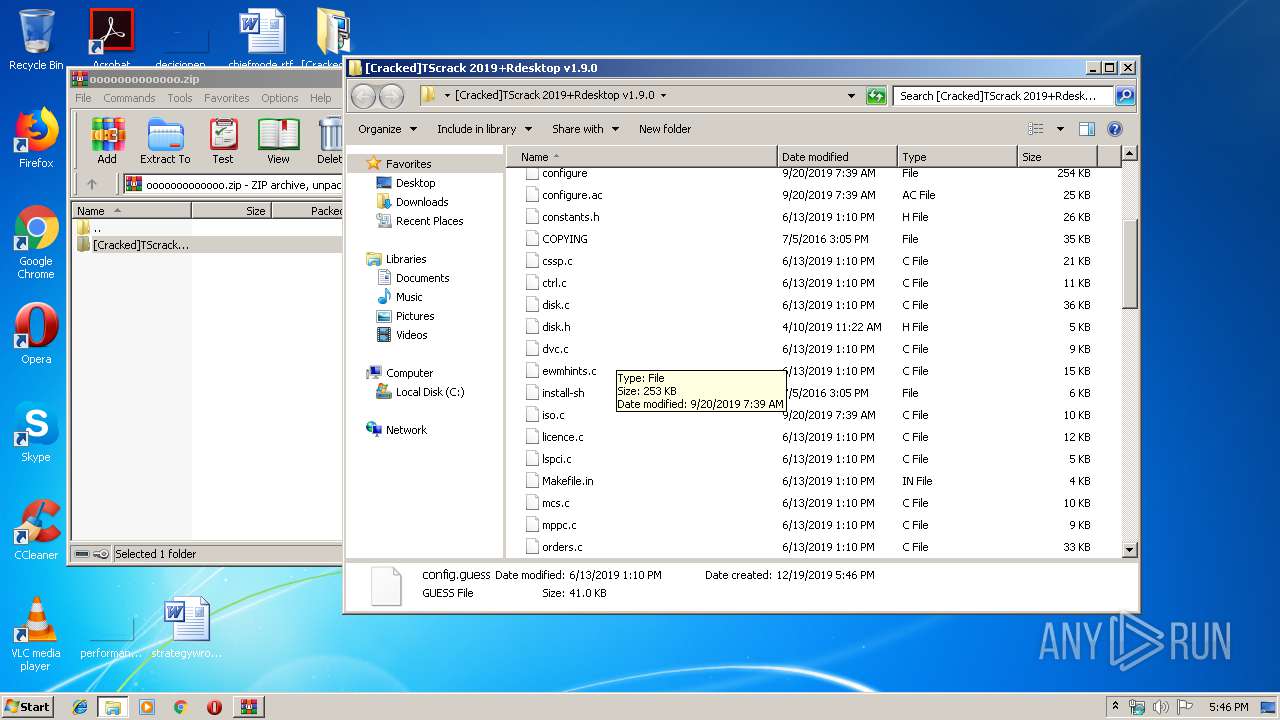Click Explorer forward navigation button
The image size is (1280, 720).
click(x=391, y=96)
